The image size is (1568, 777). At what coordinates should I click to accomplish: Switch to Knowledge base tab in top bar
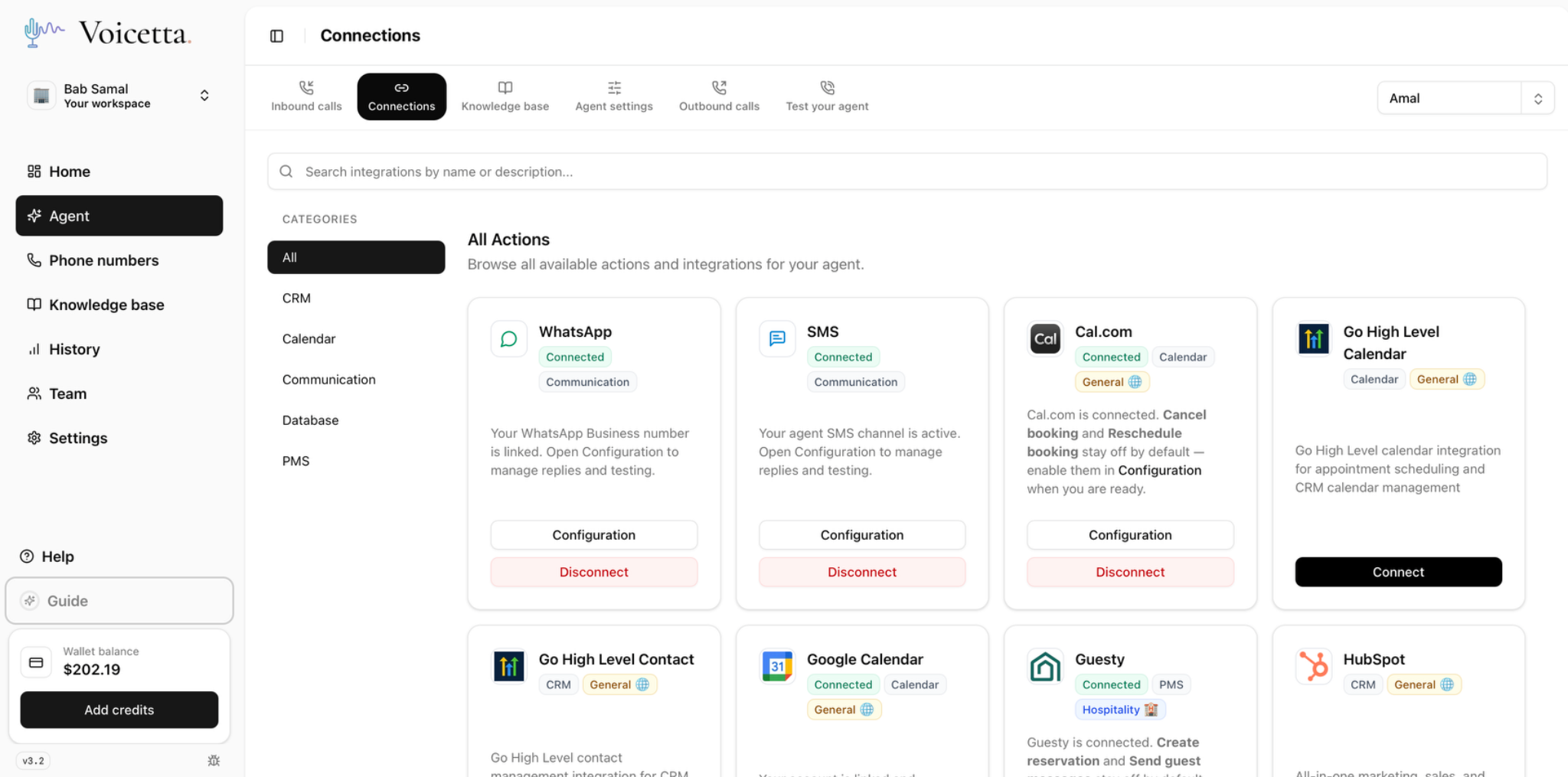tap(505, 96)
